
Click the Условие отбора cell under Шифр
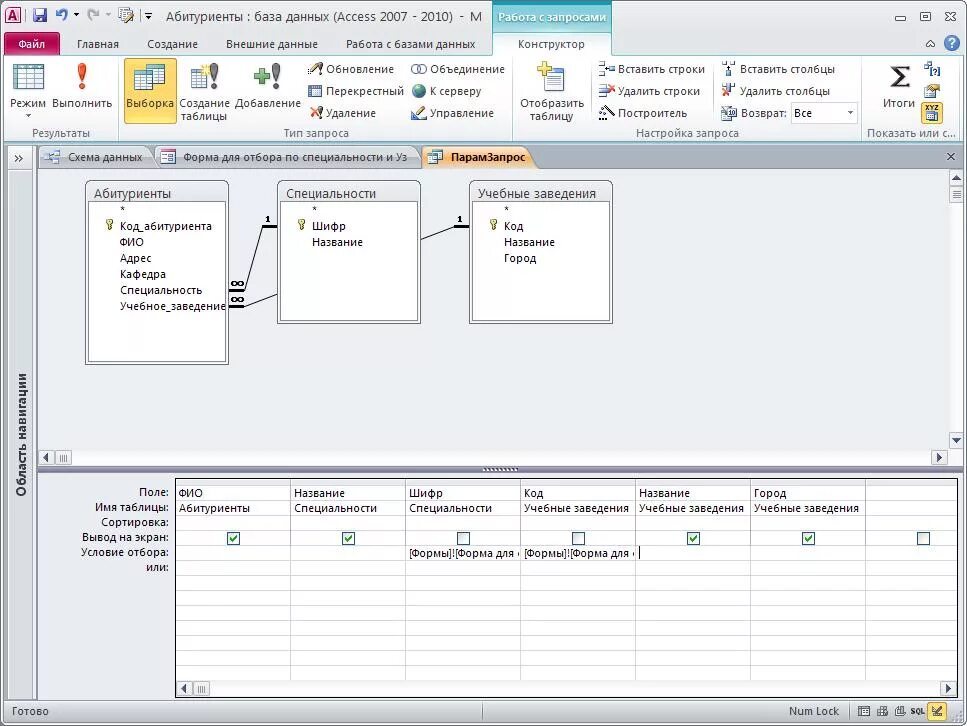(x=463, y=553)
